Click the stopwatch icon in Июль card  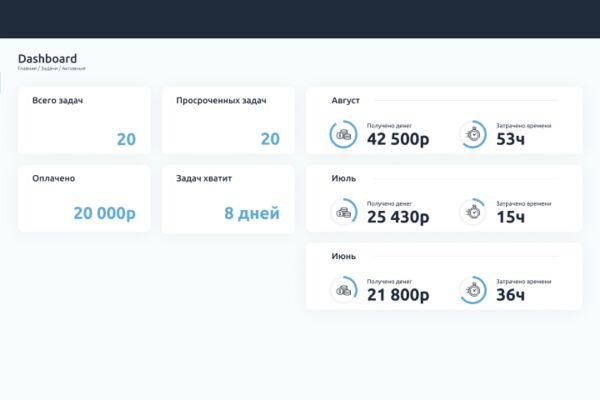pos(473,212)
